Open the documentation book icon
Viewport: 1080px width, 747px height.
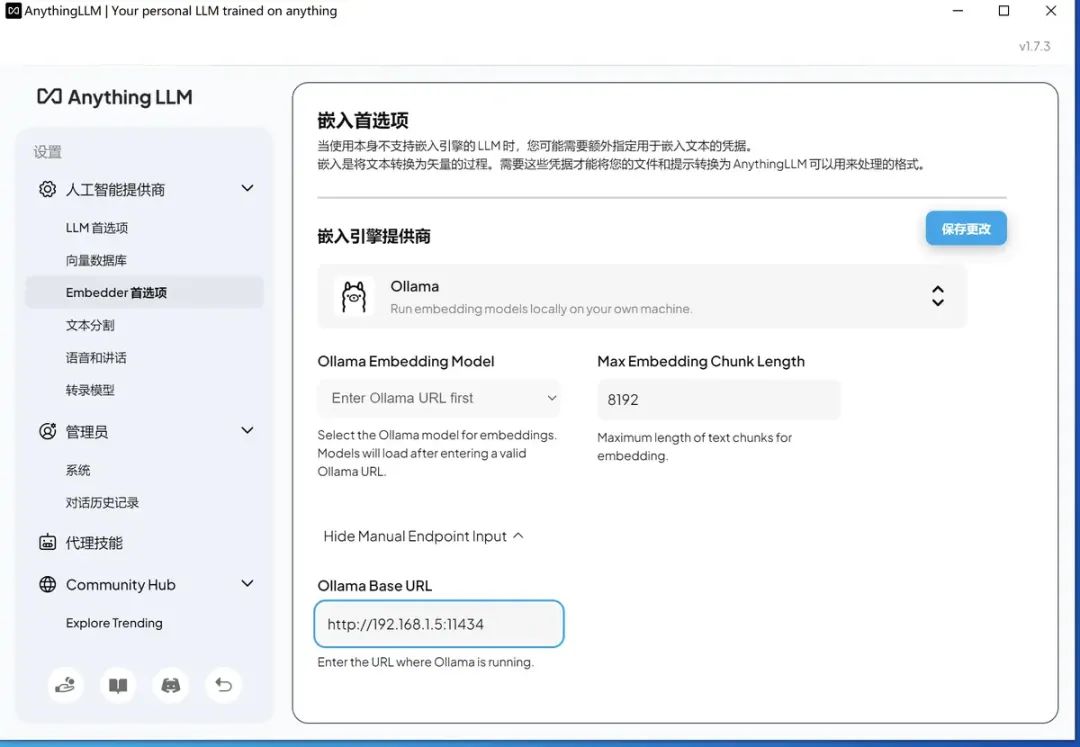[118, 685]
